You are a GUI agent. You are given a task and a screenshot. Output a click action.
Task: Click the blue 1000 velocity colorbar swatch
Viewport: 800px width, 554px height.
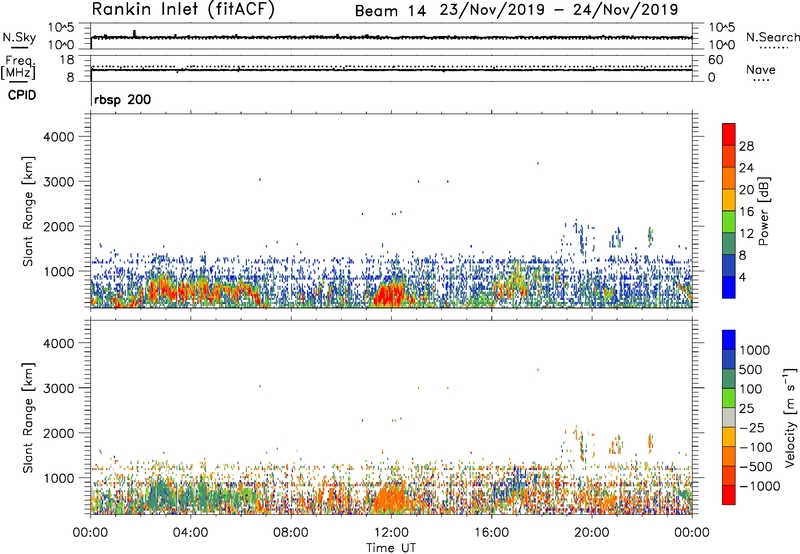(729, 340)
